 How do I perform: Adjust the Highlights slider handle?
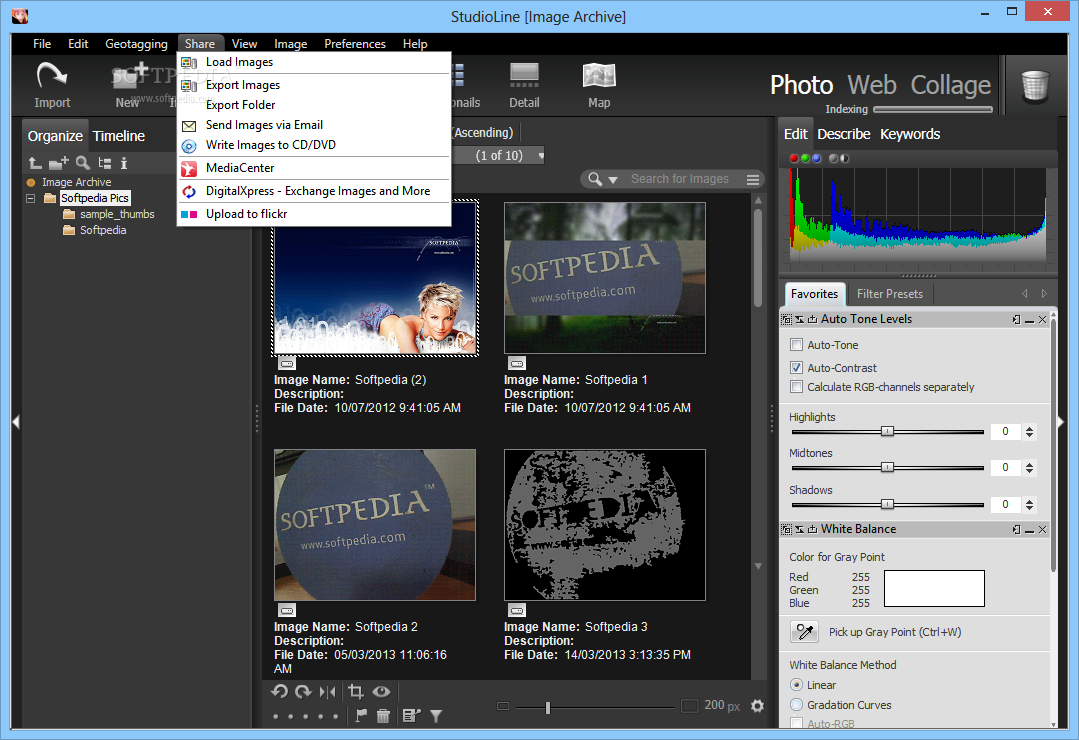(888, 431)
